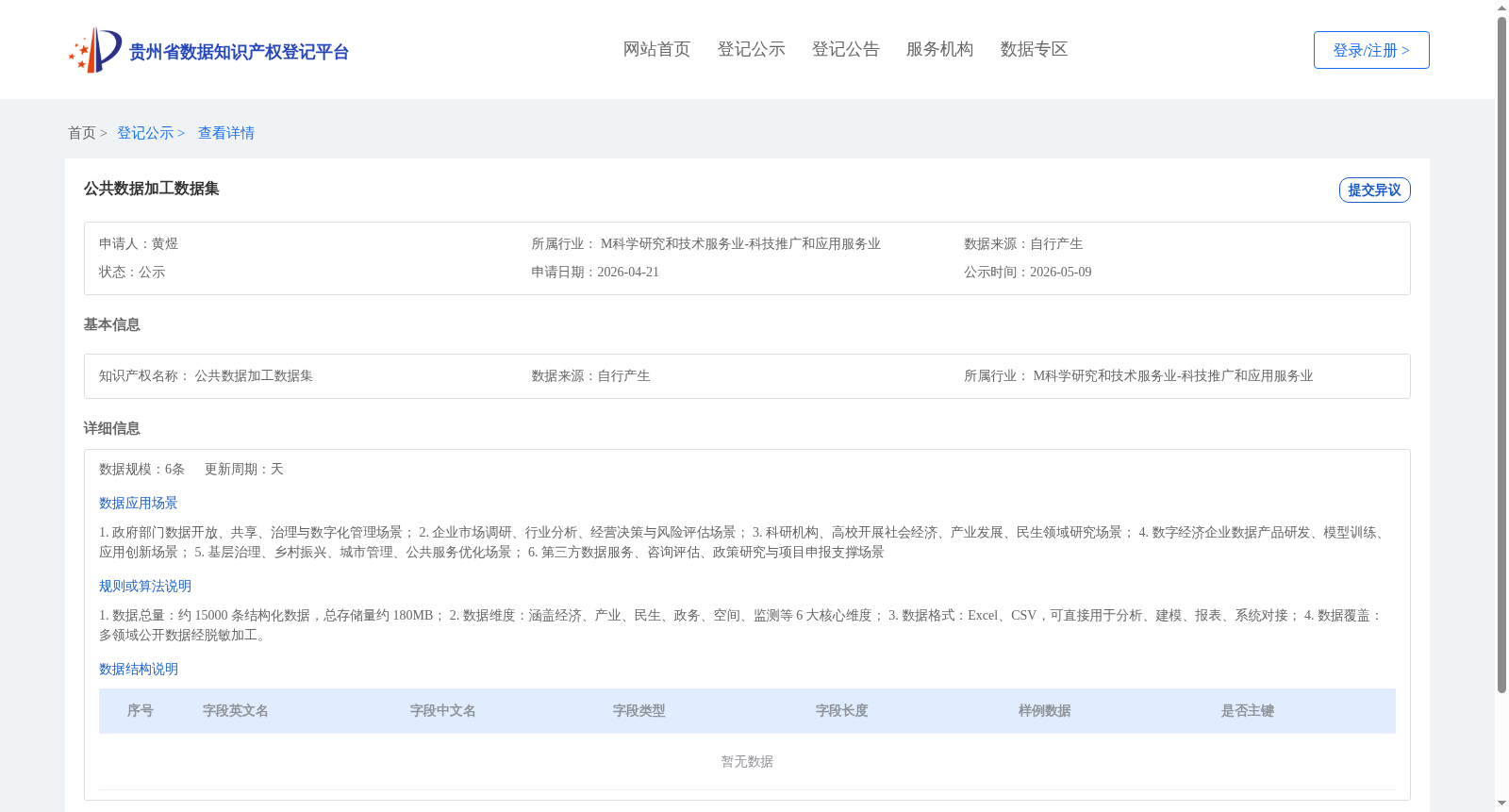Click the scrollbar up arrow

tap(1501, 8)
